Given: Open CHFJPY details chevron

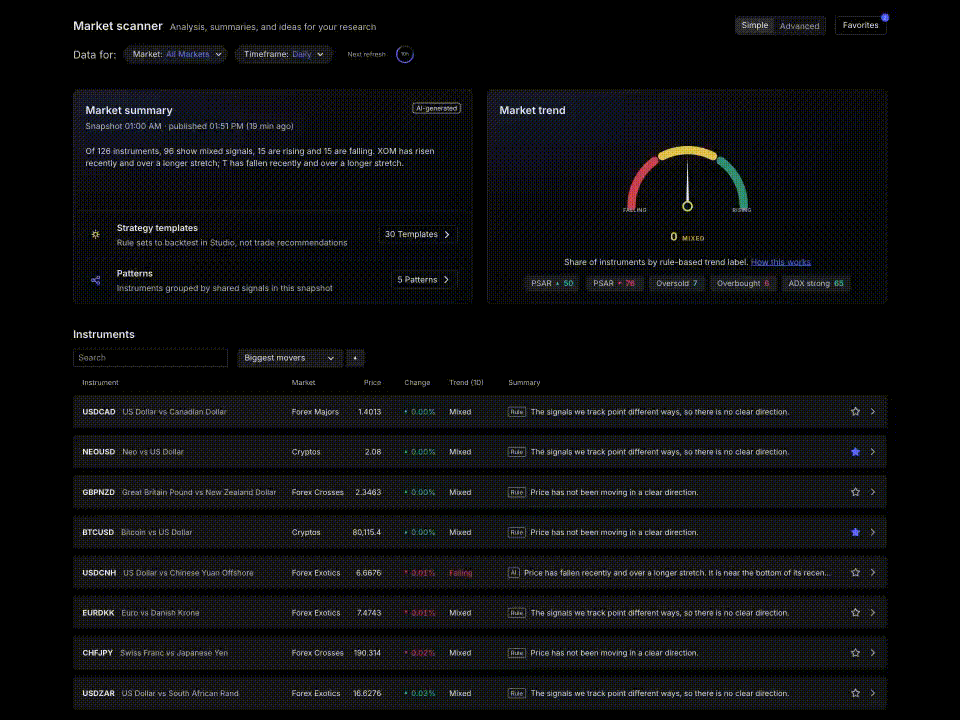Looking at the screenshot, I should point(872,653).
